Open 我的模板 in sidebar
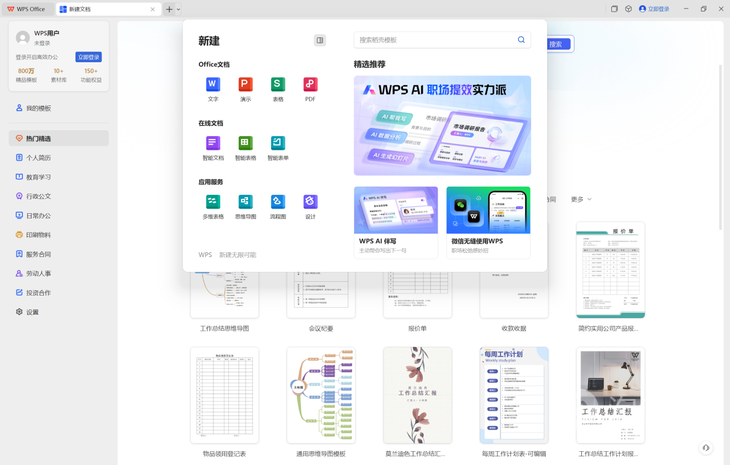This screenshot has width=730, height=465. 59,108
